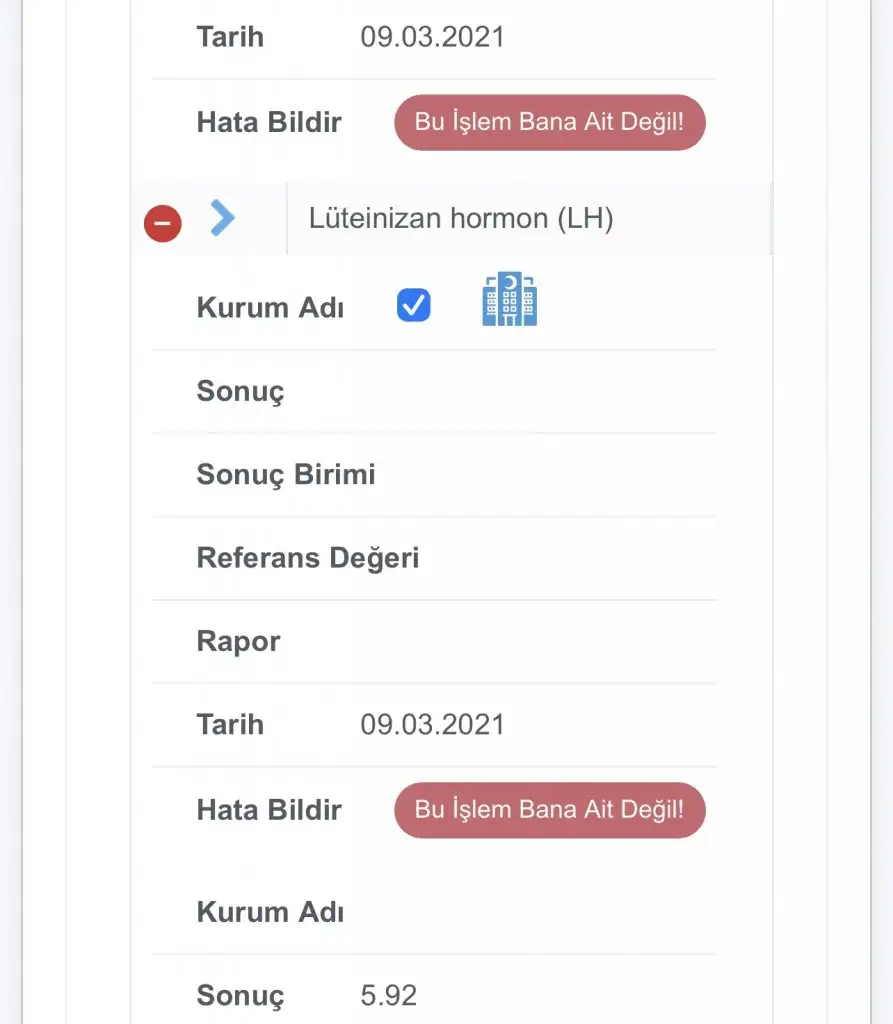Select the Rapor row
This screenshot has width=893, height=1024.
click(239, 641)
